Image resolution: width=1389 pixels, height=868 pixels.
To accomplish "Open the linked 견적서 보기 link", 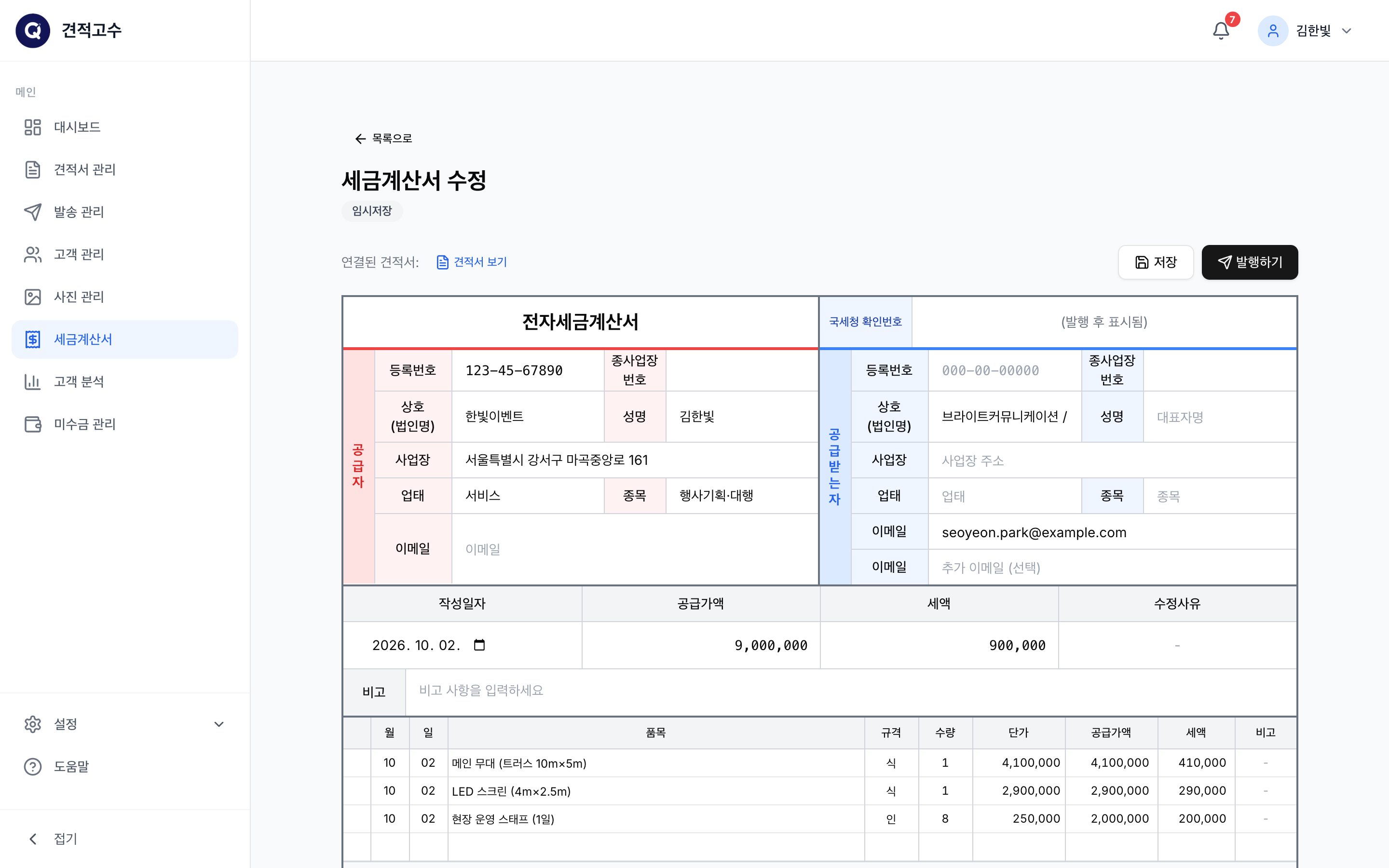I will (472, 262).
